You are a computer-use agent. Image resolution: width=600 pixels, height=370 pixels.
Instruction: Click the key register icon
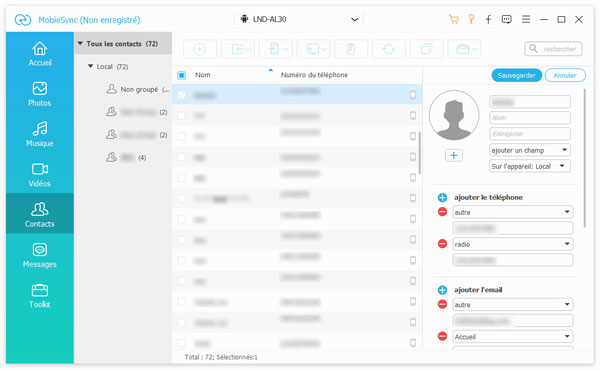tap(471, 19)
